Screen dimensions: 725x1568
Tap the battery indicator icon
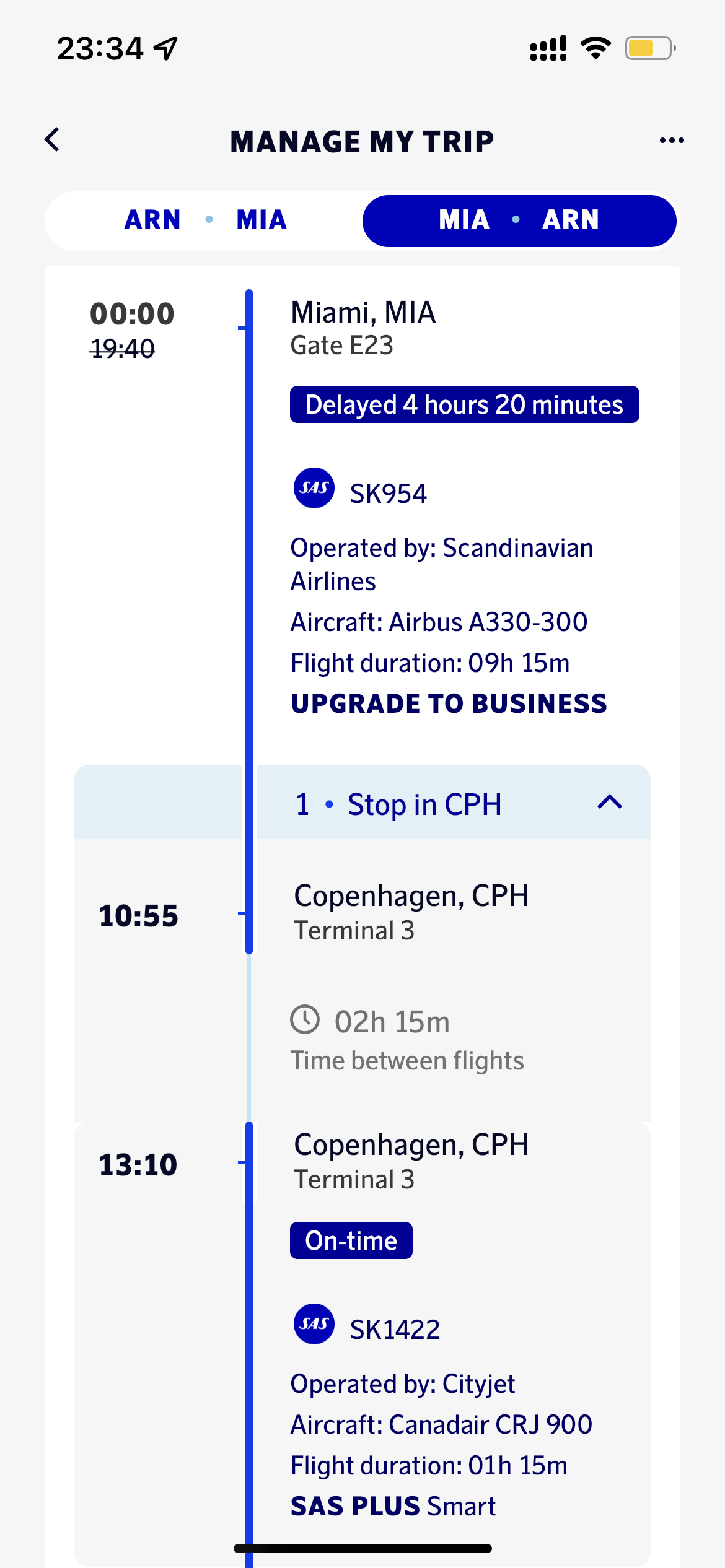pyautogui.click(x=649, y=48)
